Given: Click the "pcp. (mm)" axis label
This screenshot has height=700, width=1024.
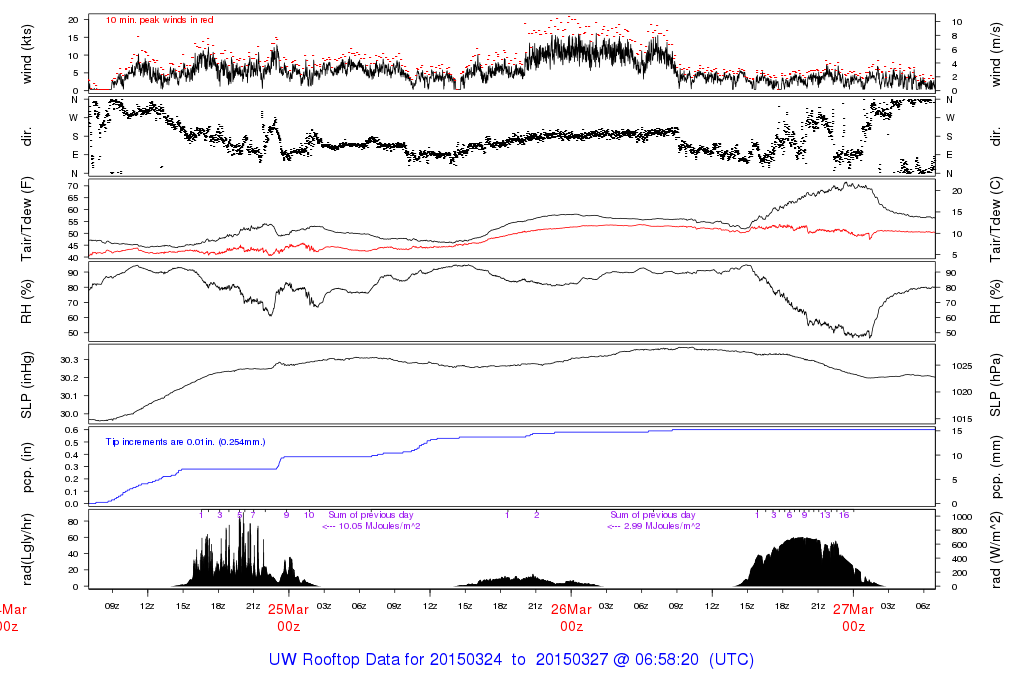Looking at the screenshot, I should click(995, 467).
